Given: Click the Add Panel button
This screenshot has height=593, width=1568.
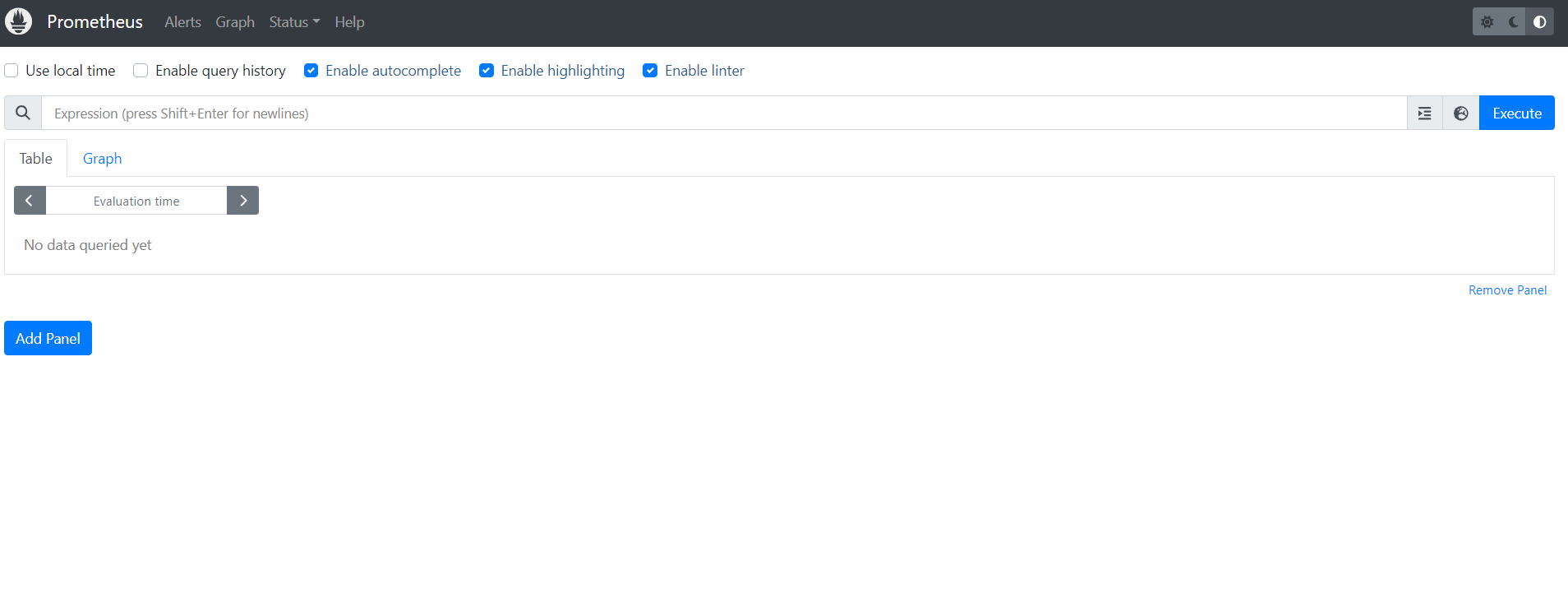Looking at the screenshot, I should (48, 338).
